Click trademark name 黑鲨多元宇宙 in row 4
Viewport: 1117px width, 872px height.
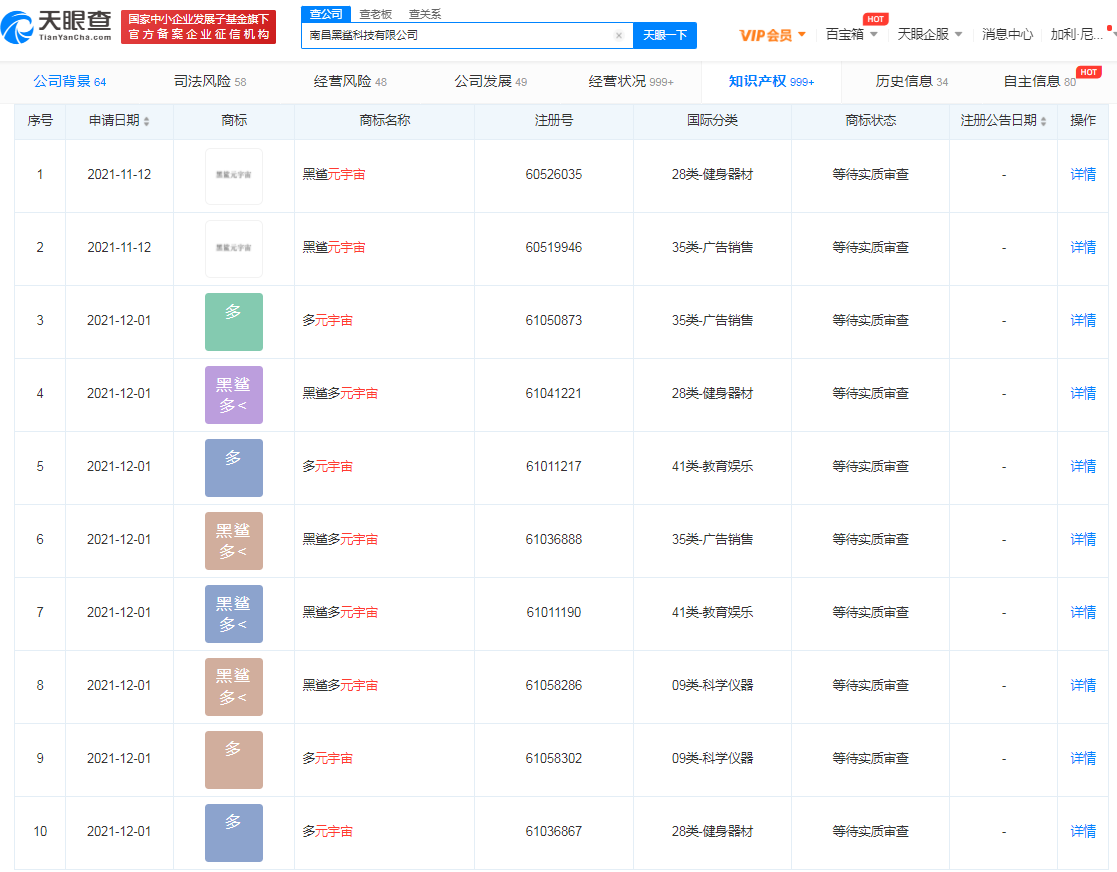341,393
